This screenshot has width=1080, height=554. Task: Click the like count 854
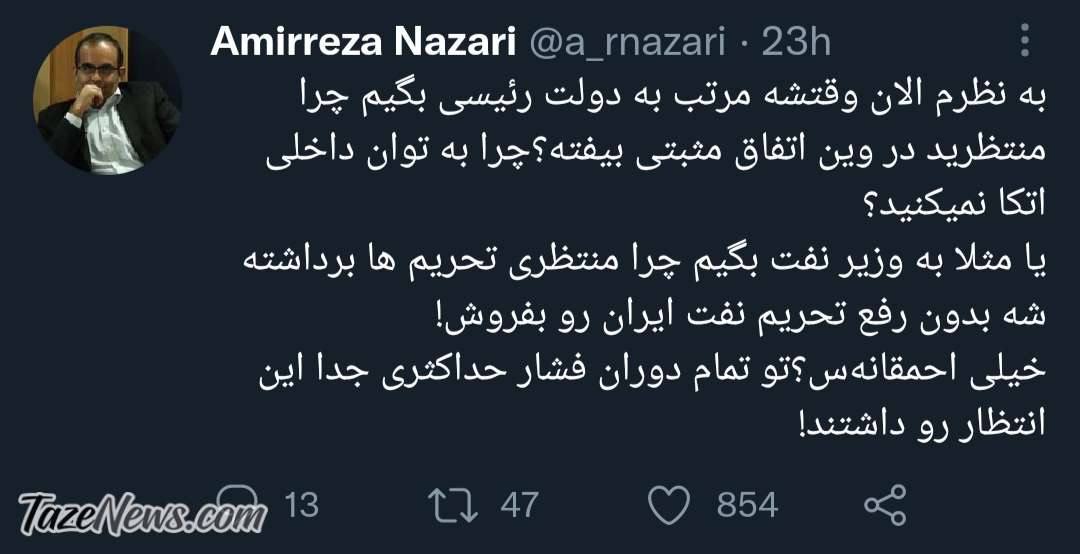[x=747, y=505]
